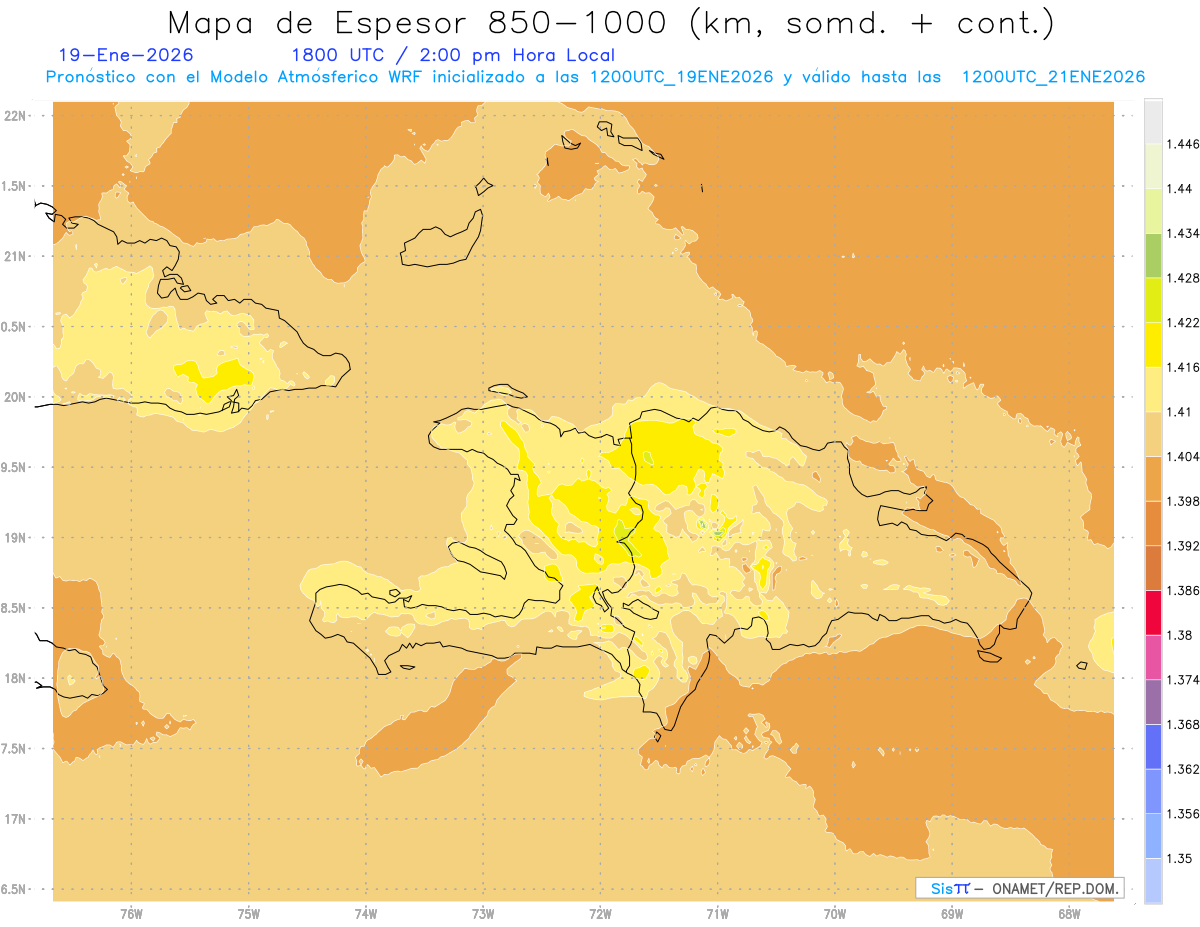Image resolution: width=1200 pixels, height=927 pixels.
Task: Select the date label '19-Ene-2026'
Action: pos(126,55)
